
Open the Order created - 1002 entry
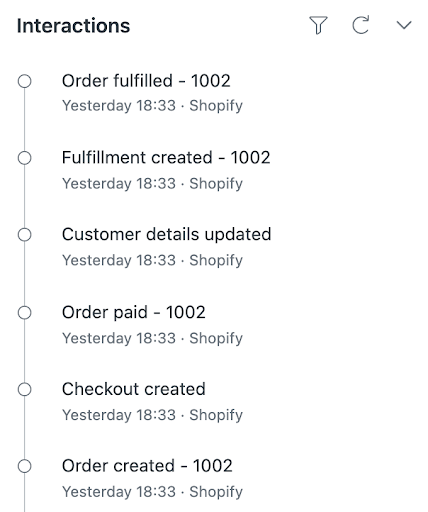tap(147, 466)
